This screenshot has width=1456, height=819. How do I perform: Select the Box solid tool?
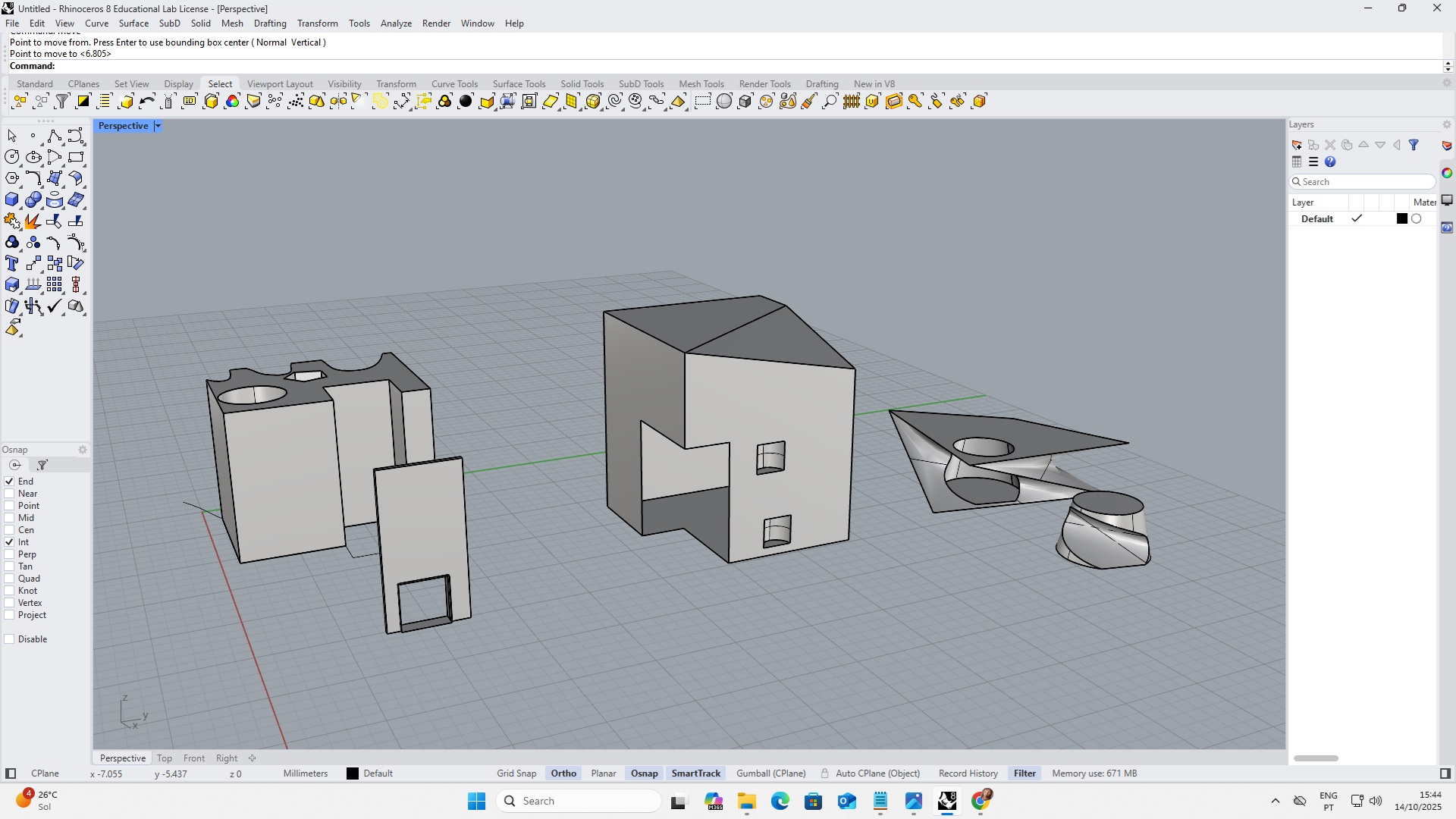[x=11, y=200]
